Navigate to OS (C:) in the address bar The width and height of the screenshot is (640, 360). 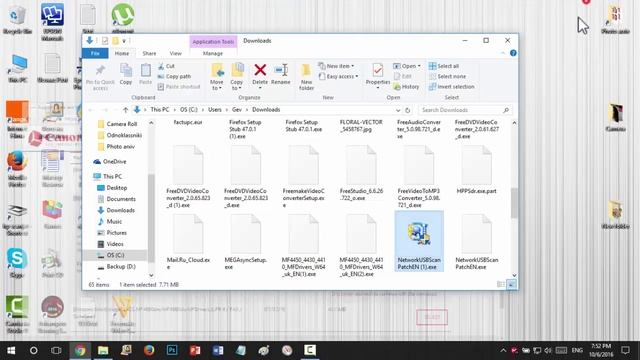(189, 110)
